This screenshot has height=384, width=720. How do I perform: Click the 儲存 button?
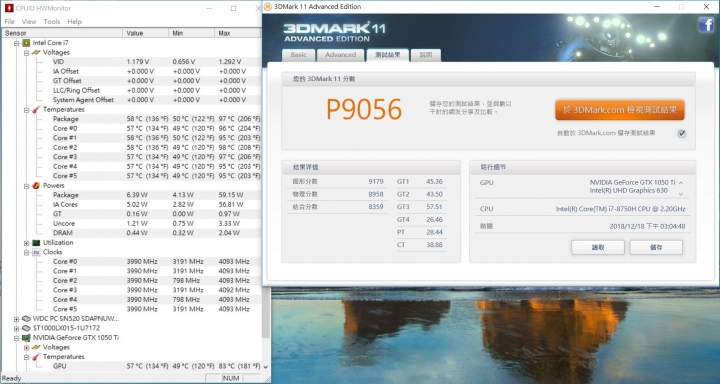click(x=656, y=247)
